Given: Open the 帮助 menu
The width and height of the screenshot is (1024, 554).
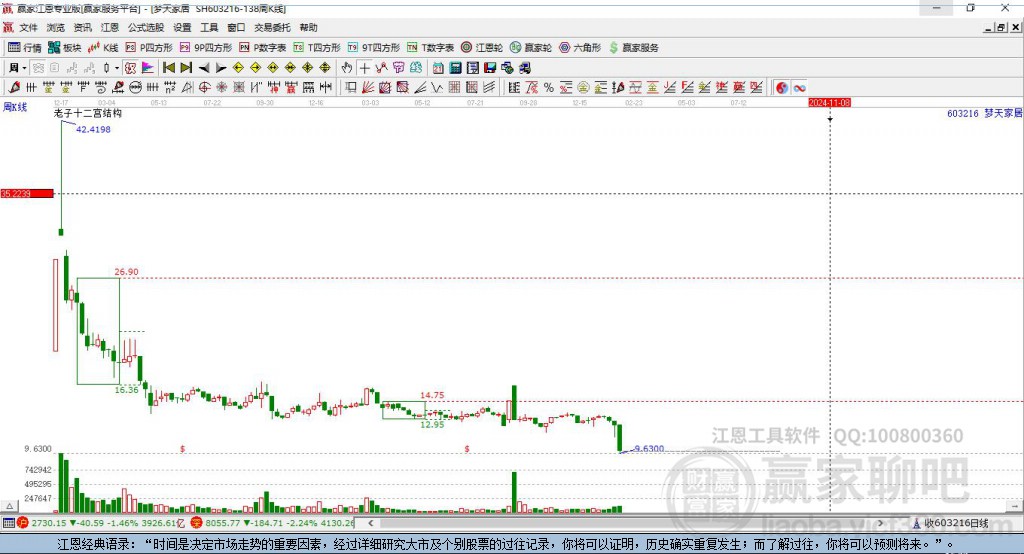Looking at the screenshot, I should (x=308, y=27).
